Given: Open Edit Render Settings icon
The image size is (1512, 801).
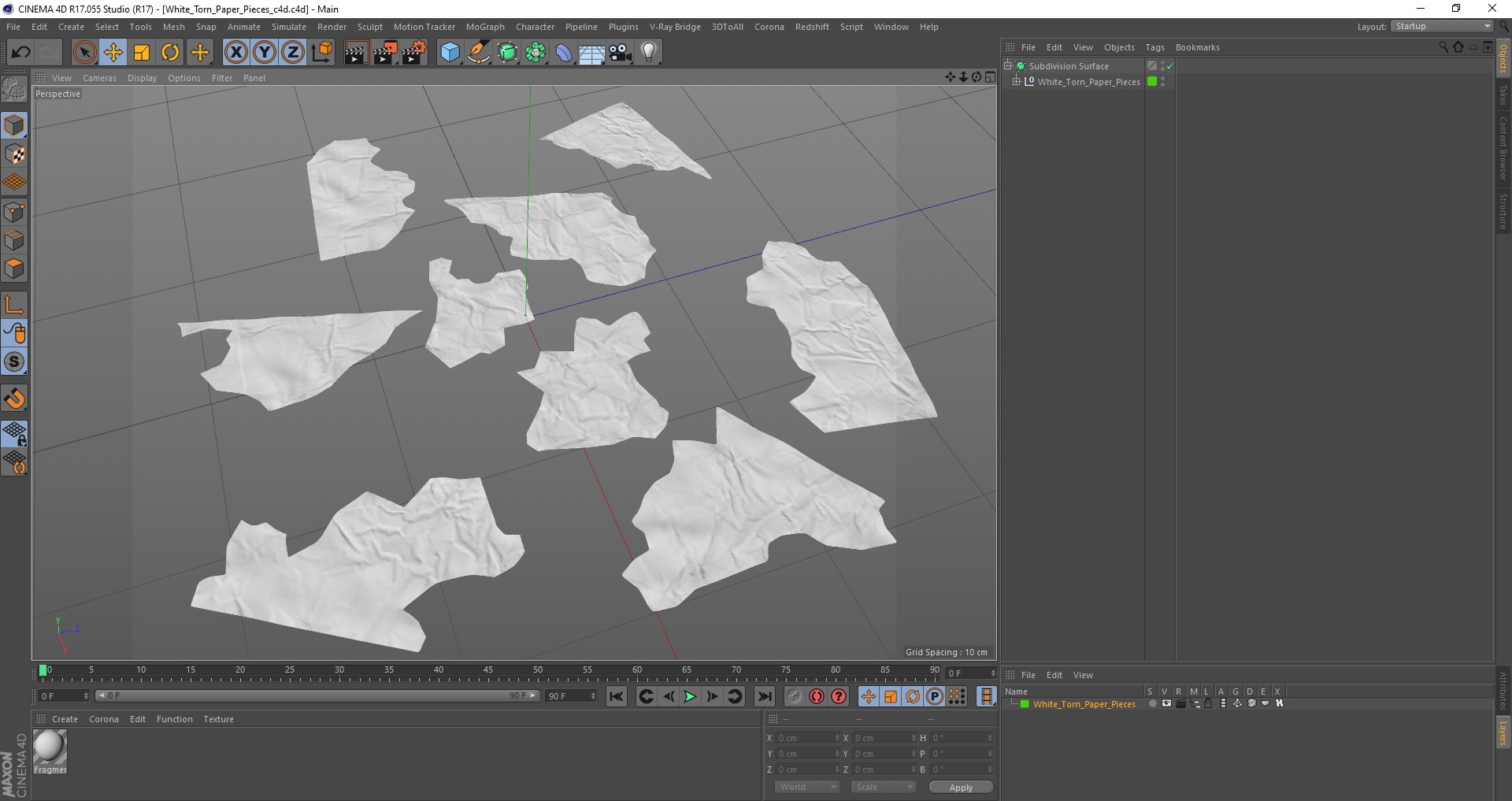Looking at the screenshot, I should (414, 53).
